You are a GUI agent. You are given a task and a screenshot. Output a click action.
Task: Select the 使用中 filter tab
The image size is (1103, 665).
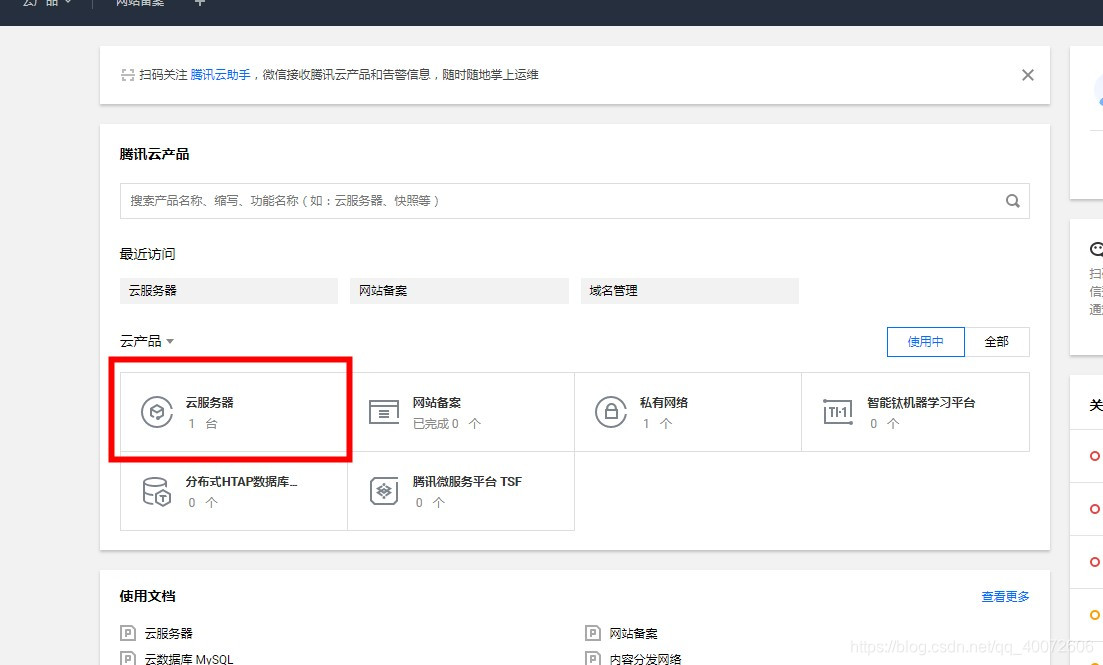click(926, 341)
